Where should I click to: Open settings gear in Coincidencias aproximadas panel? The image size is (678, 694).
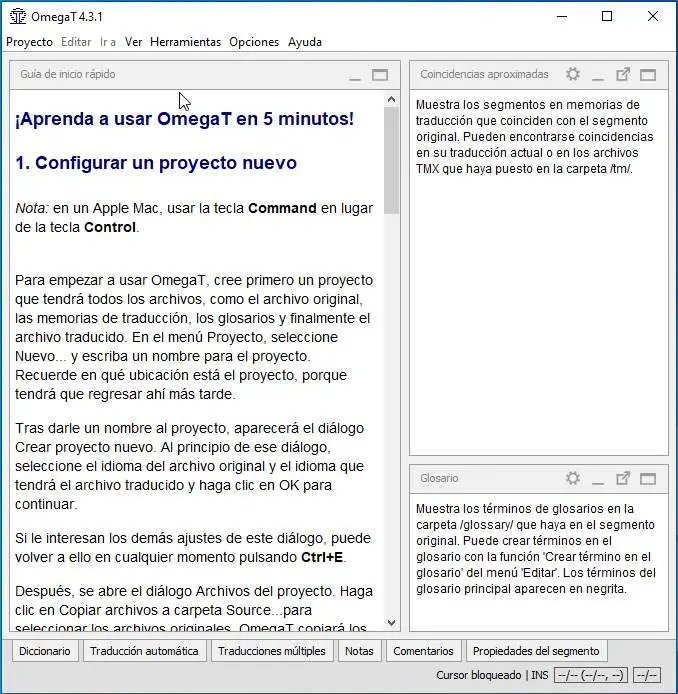tap(573, 74)
